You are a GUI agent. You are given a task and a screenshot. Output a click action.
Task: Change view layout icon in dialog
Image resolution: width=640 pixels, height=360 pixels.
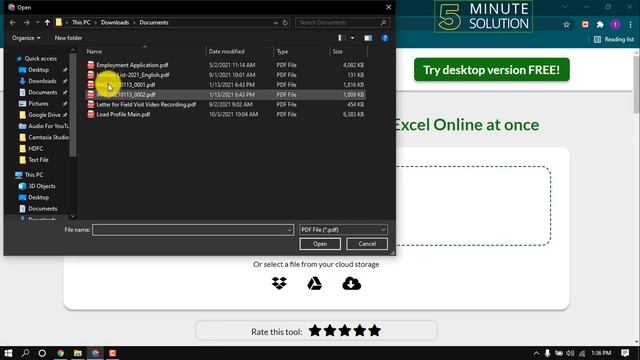pyautogui.click(x=341, y=38)
